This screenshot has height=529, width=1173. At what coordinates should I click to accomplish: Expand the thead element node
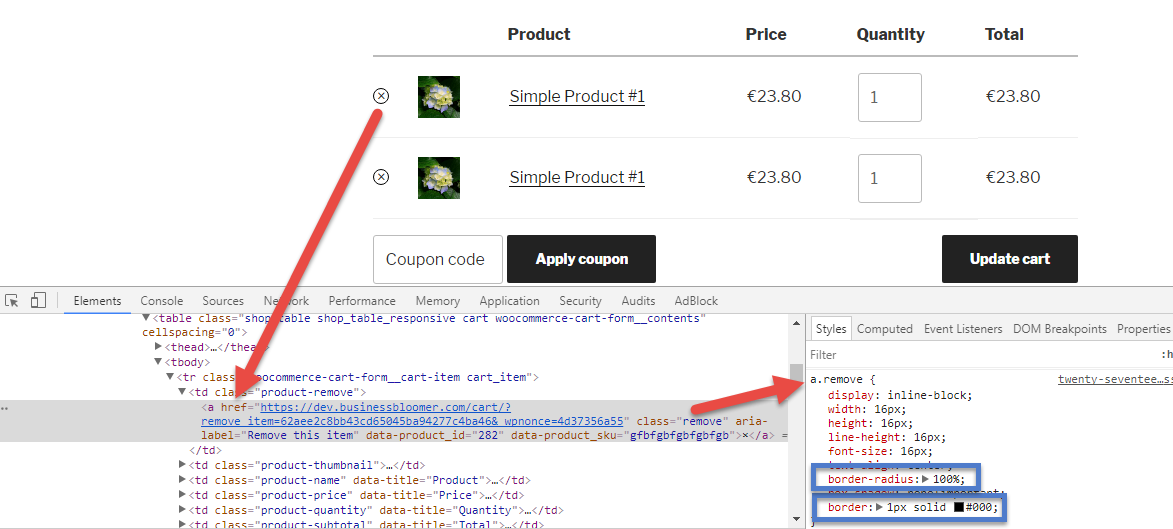[158, 347]
